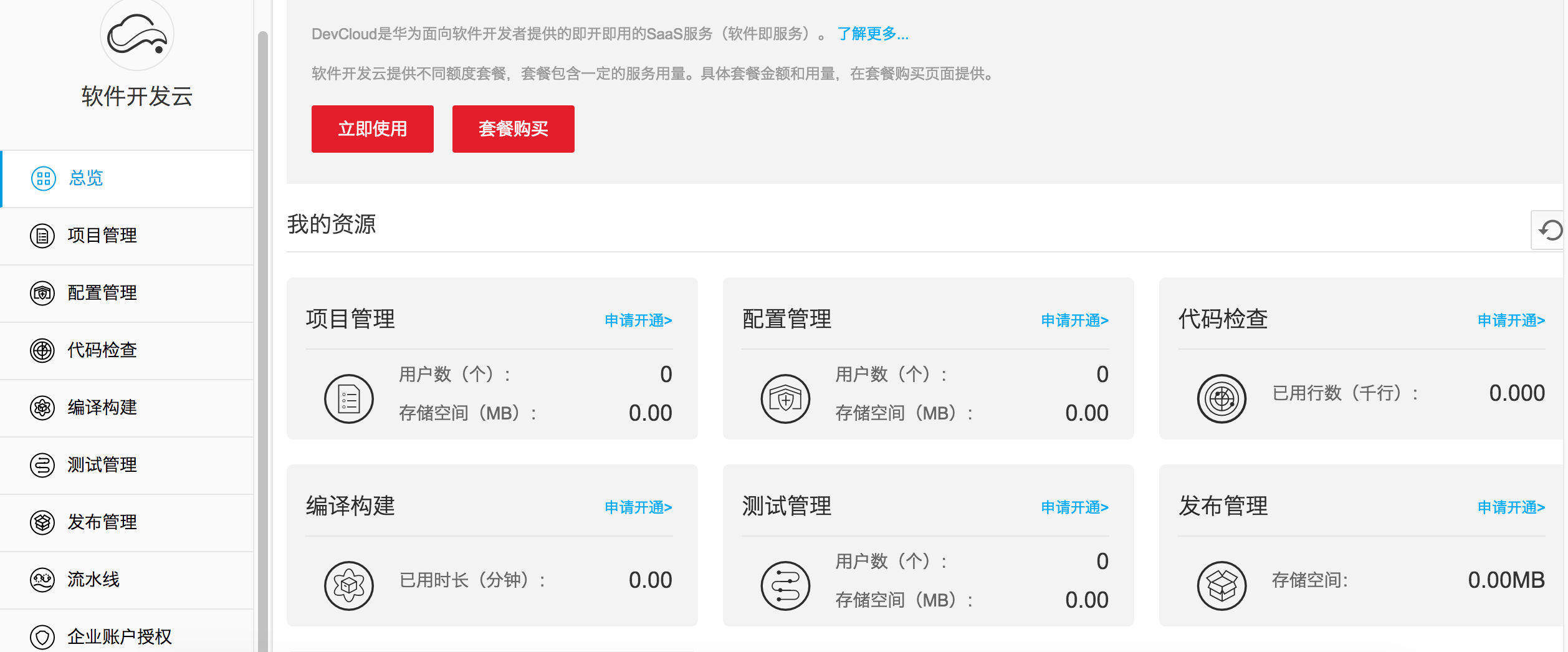Click target icon in 代码检查 card
This screenshot has height=652, width=1568.
click(x=1221, y=399)
